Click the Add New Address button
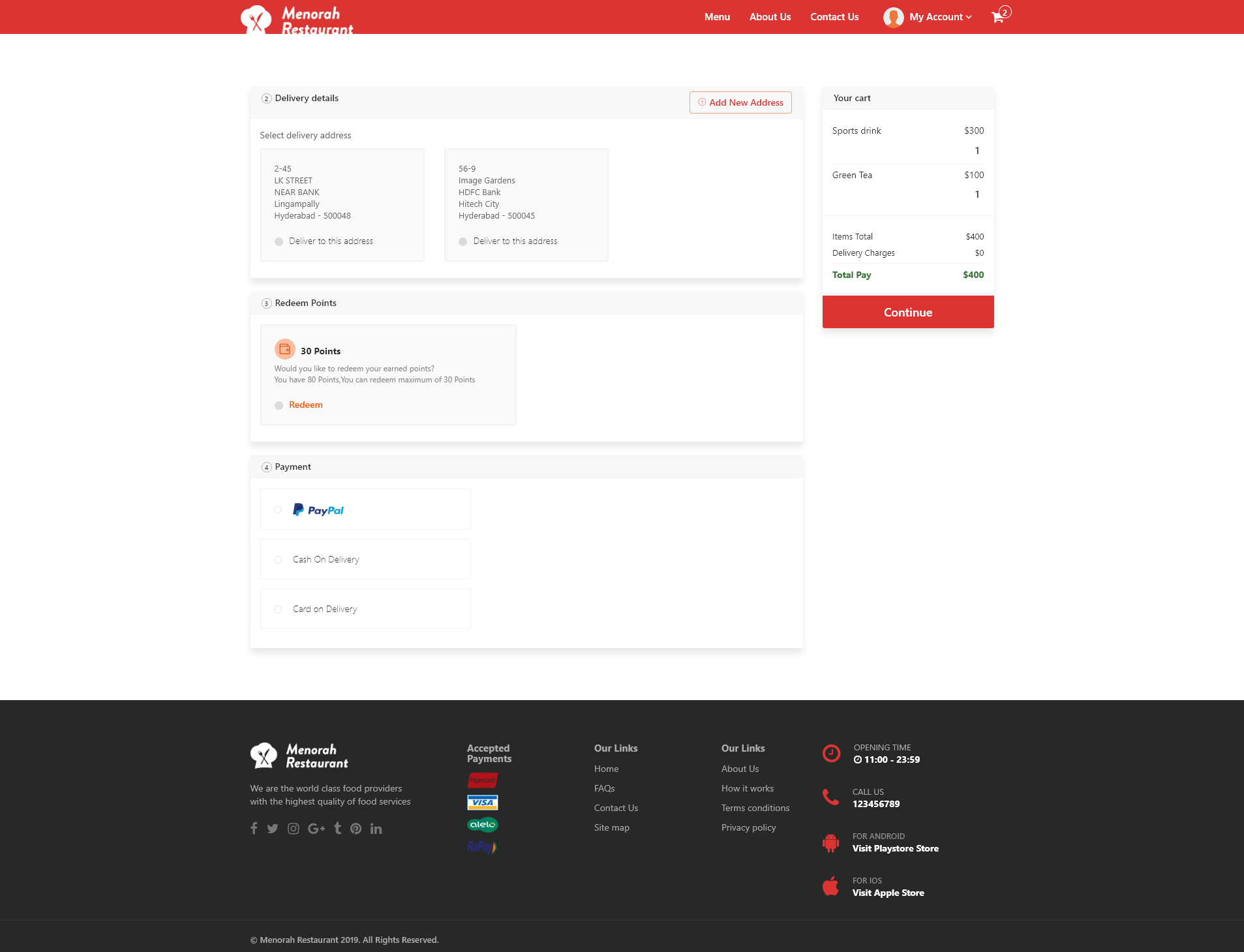This screenshot has height=952, width=1244. coord(740,102)
